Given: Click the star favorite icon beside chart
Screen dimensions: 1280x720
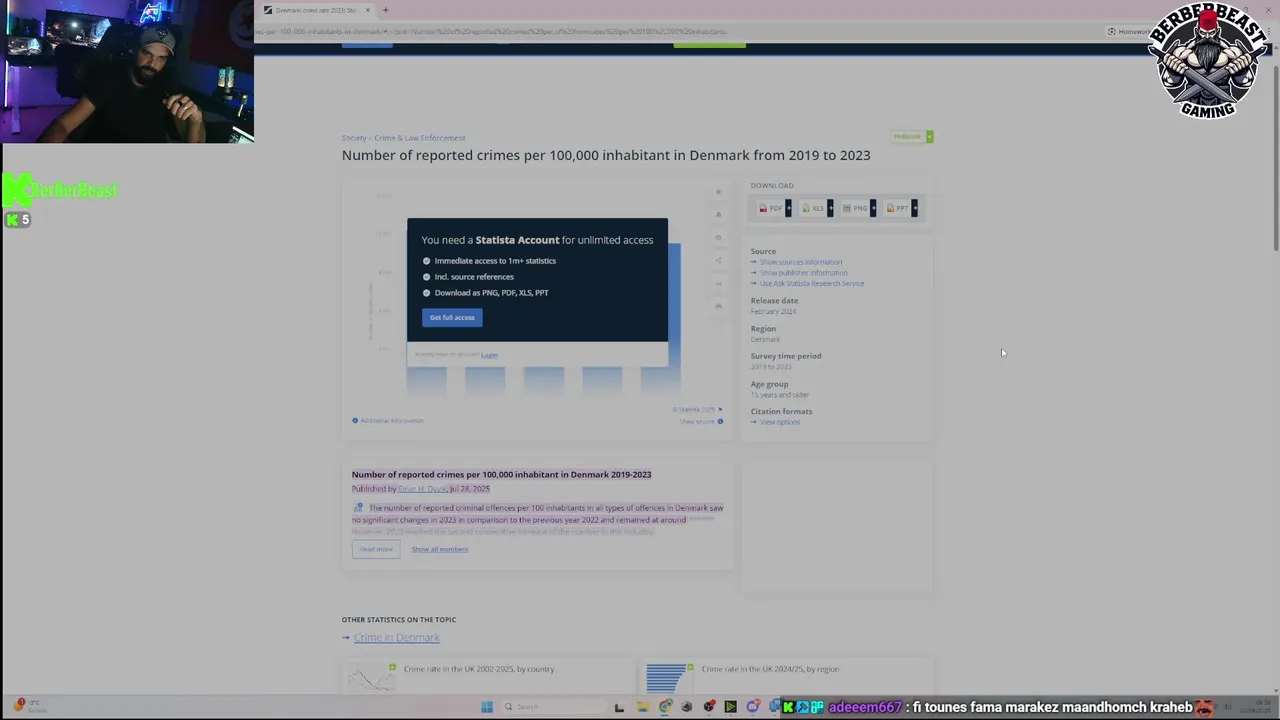Looking at the screenshot, I should [x=718, y=192].
